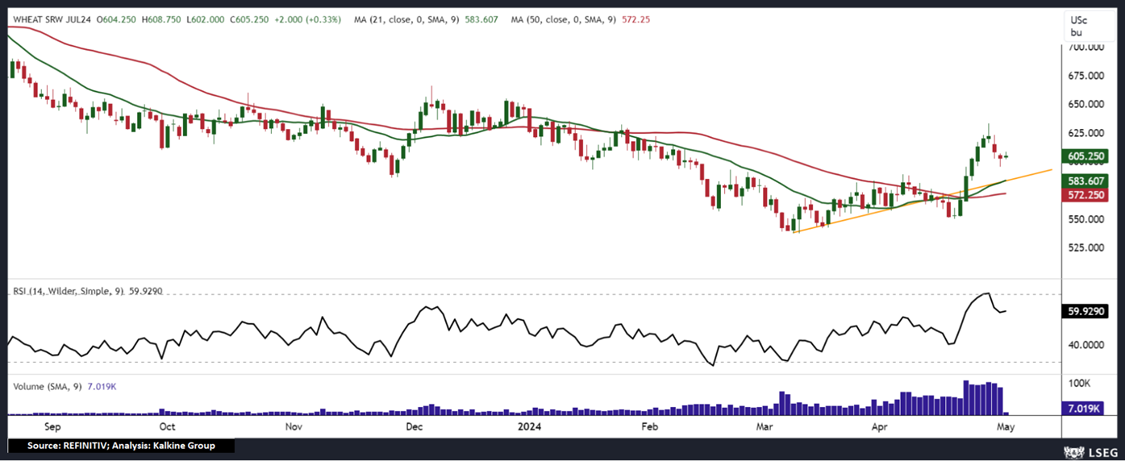
Task: Click the WHEAT SRW JUL24 symbol label
Action: 53,19
